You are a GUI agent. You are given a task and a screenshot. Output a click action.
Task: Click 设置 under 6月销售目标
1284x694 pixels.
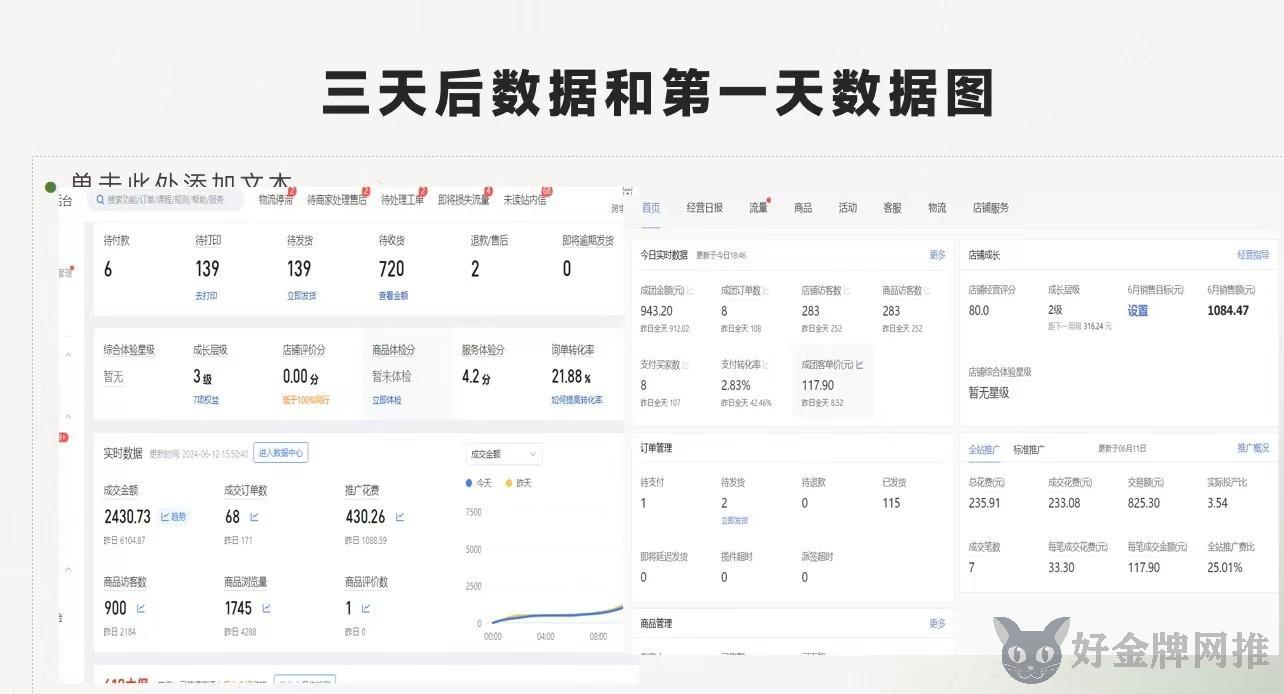click(1138, 311)
